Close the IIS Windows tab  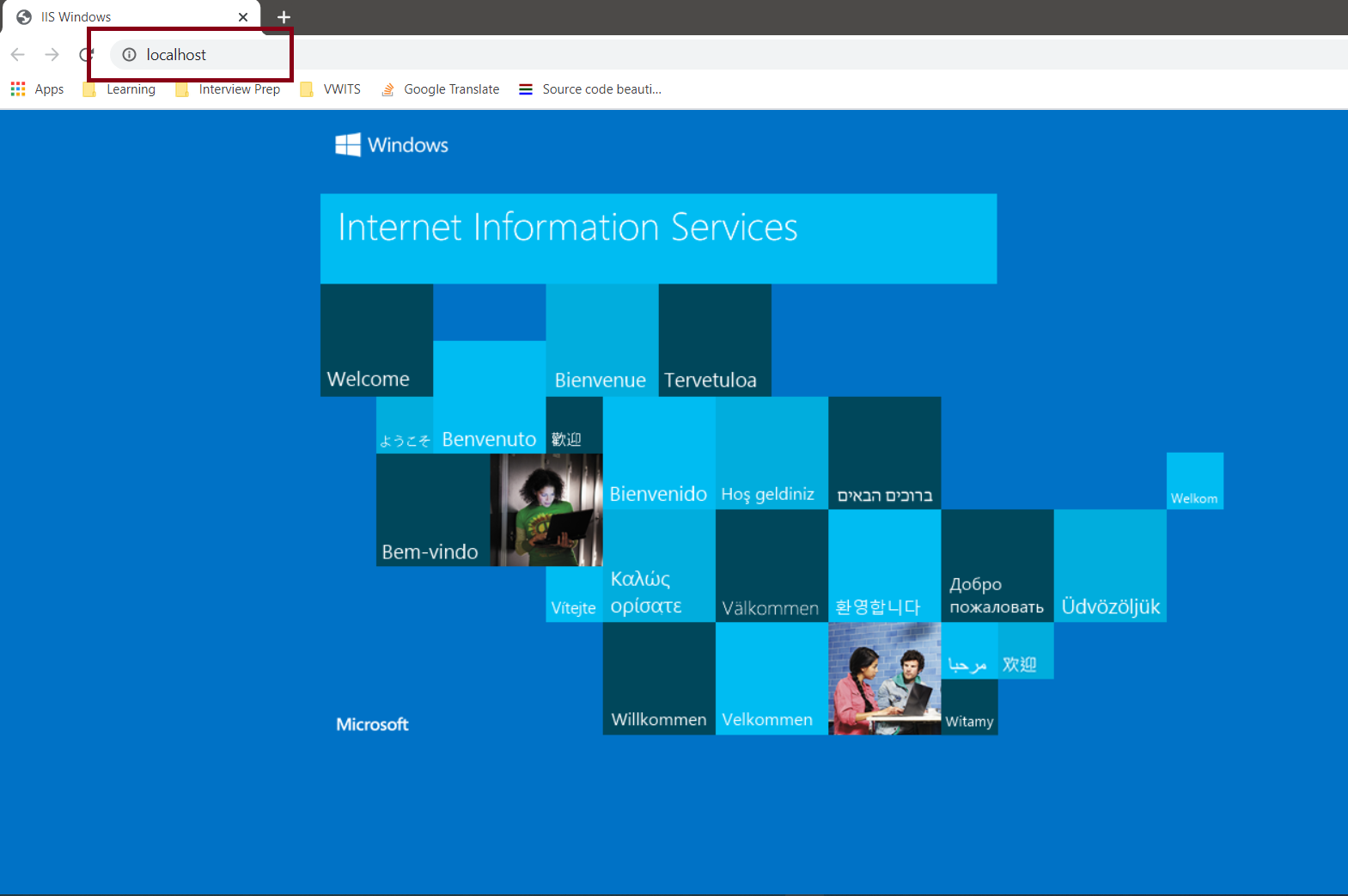click(243, 17)
